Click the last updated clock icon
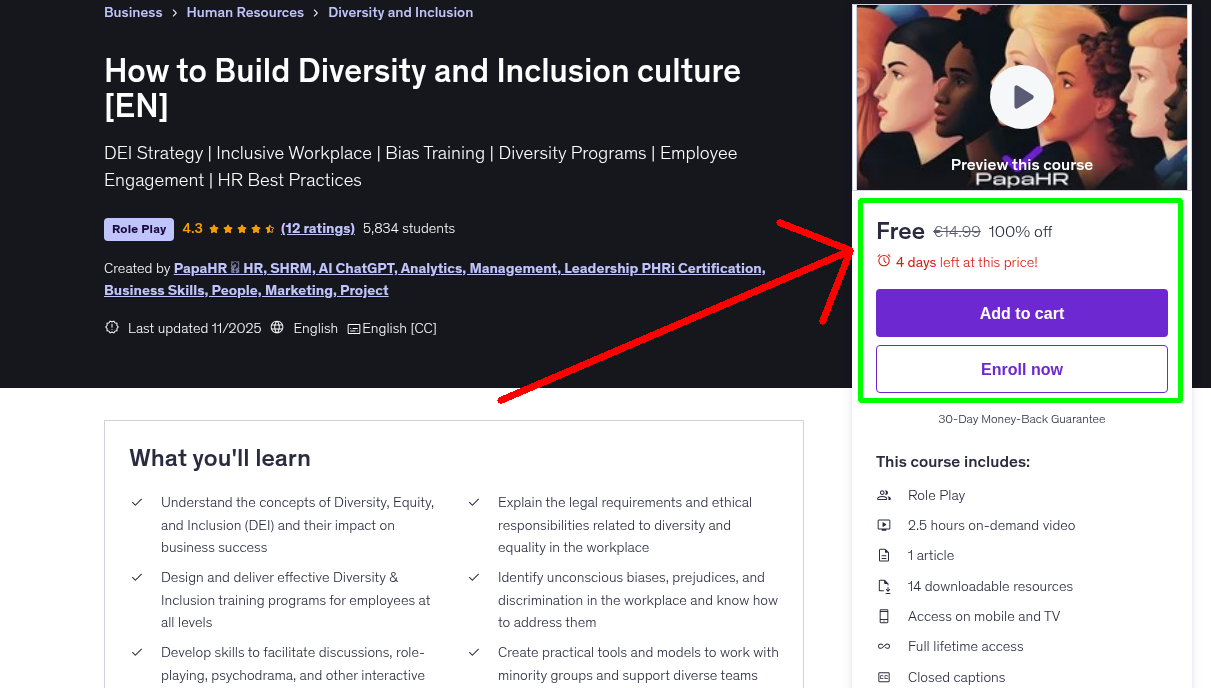 tap(111, 327)
